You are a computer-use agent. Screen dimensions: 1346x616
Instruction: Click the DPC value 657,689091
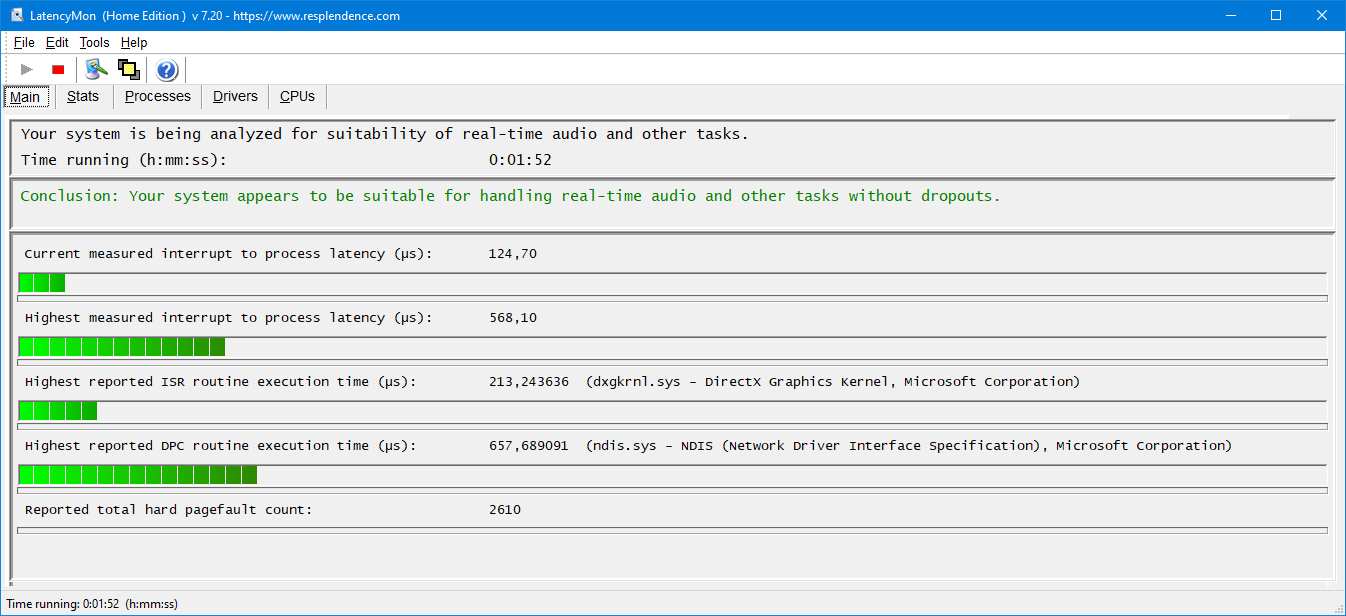pos(529,446)
